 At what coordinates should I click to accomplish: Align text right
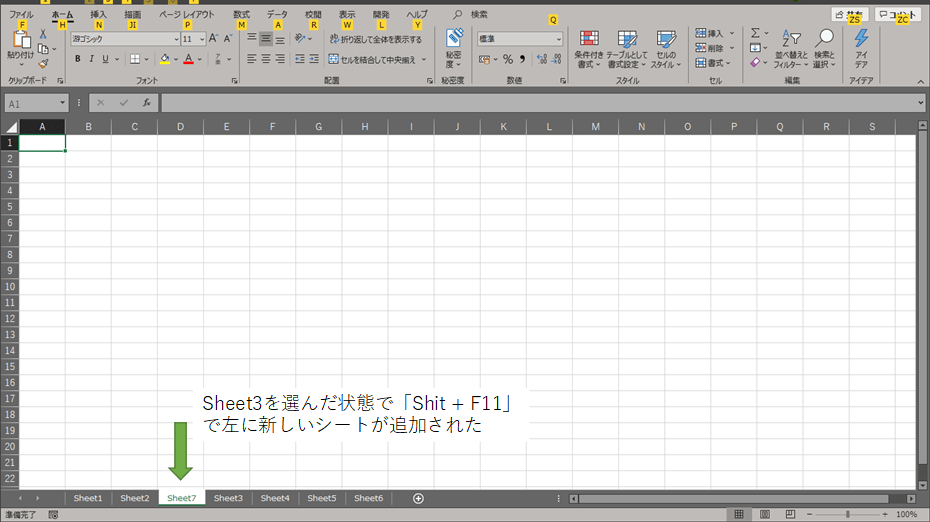[280, 59]
